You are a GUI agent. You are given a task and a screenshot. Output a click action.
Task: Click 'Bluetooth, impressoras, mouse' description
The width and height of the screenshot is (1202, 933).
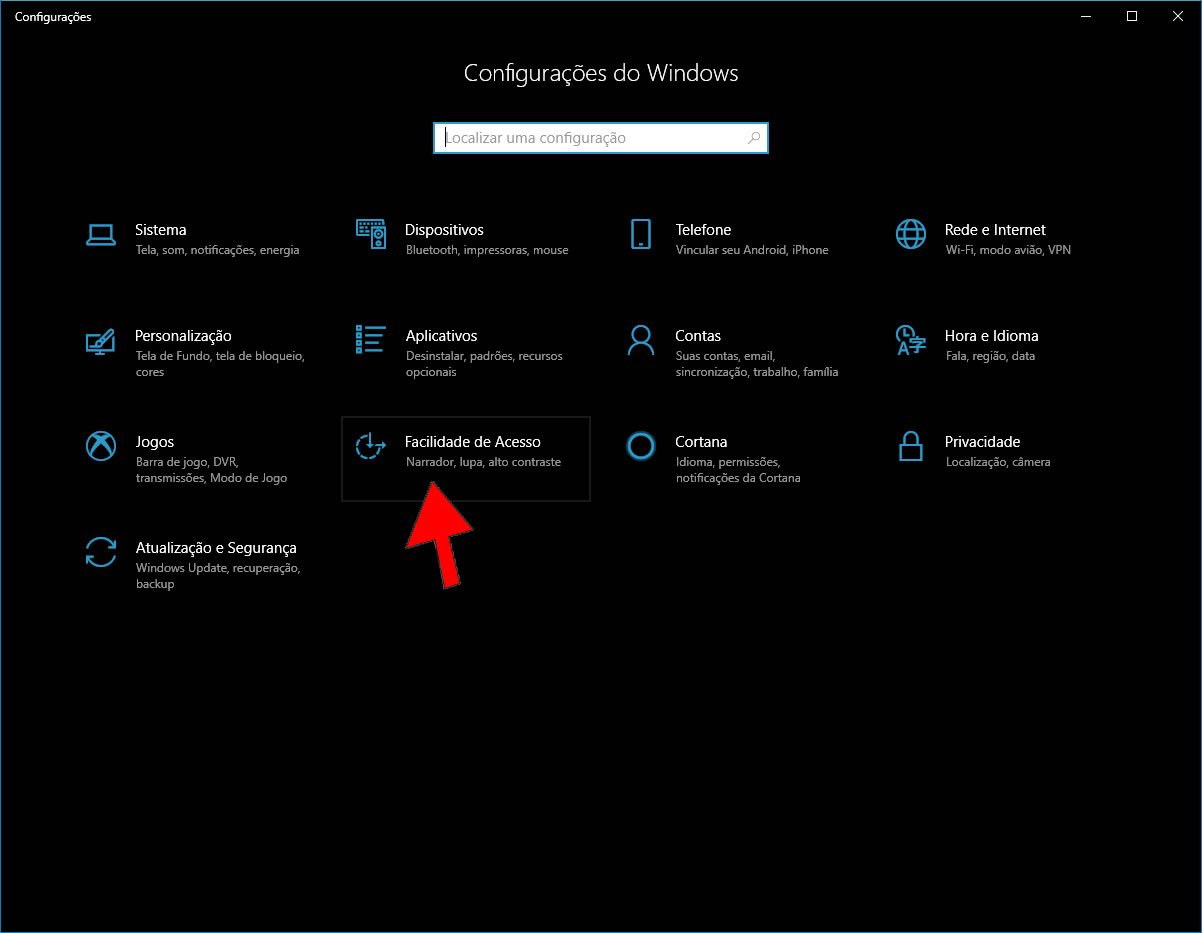tap(487, 250)
